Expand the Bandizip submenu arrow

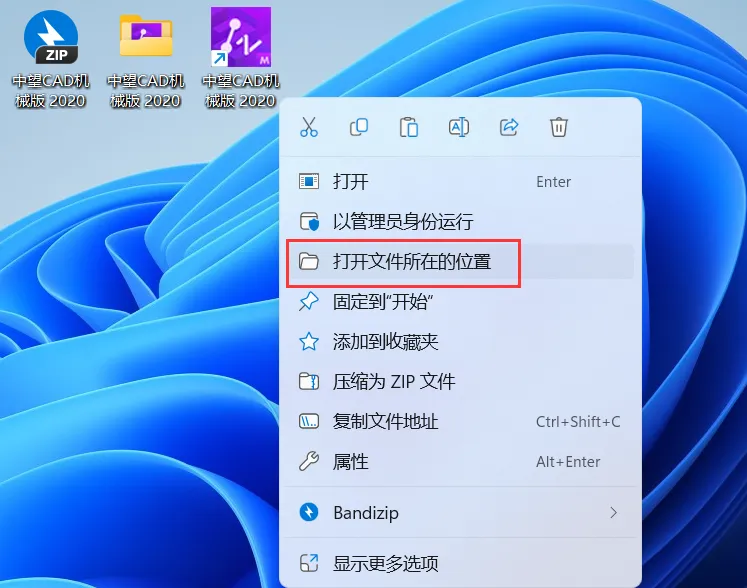pyautogui.click(x=614, y=513)
